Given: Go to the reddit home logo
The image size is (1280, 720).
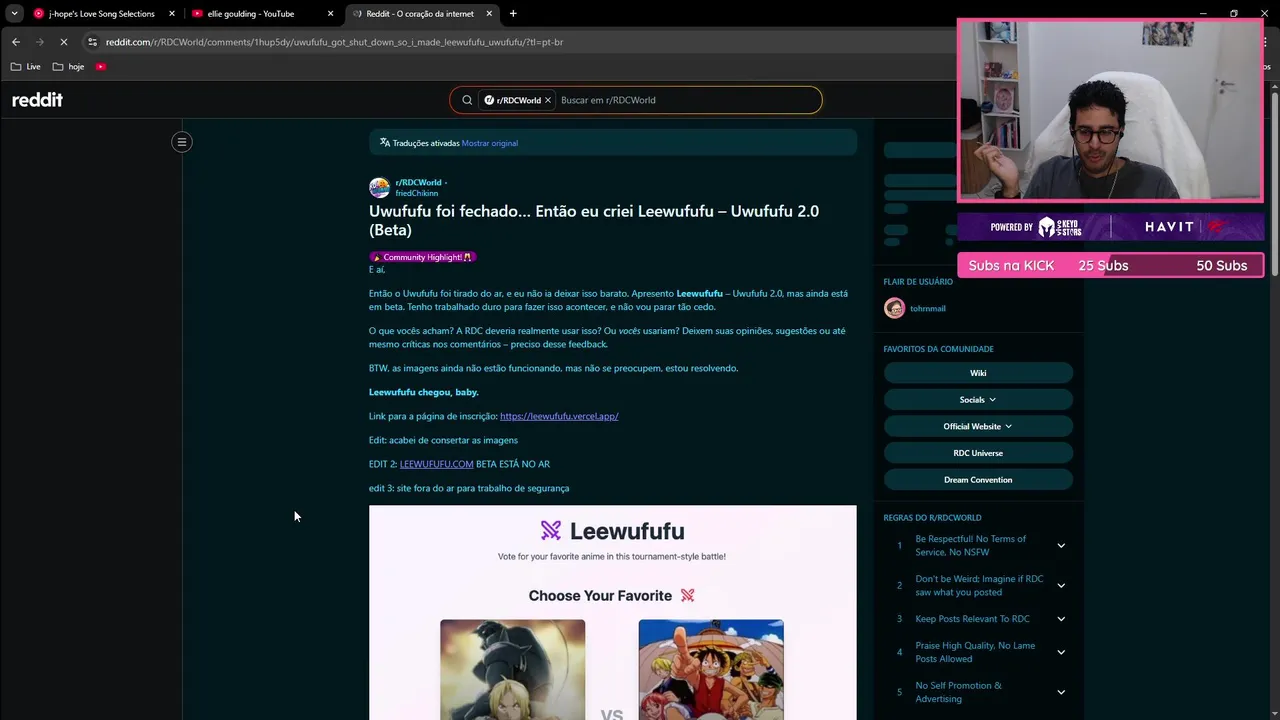Looking at the screenshot, I should point(37,100).
